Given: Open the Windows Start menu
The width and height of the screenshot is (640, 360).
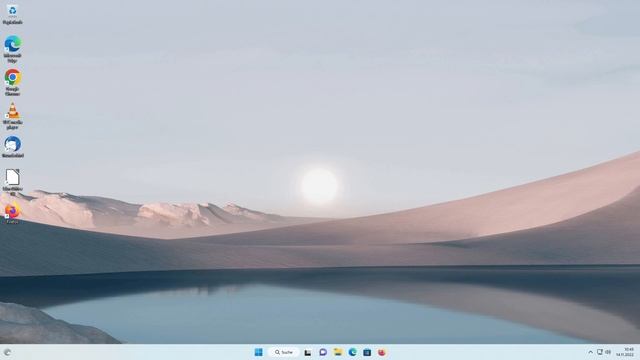Looking at the screenshot, I should (x=258, y=352).
